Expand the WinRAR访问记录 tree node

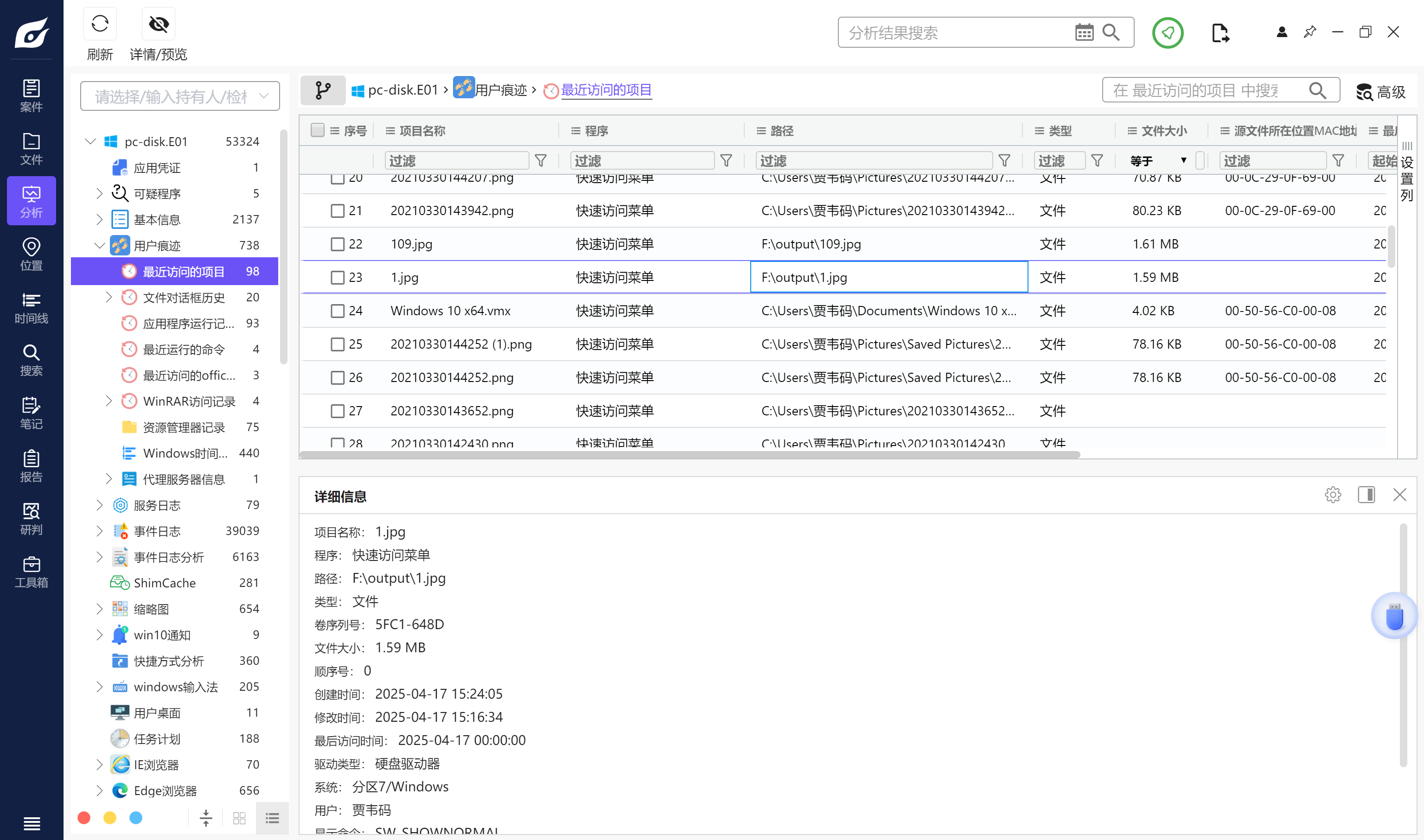point(109,401)
